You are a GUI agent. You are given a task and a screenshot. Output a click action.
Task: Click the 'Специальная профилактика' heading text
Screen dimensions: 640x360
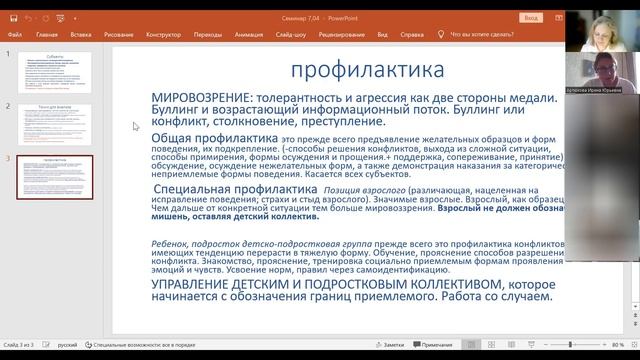pyautogui.click(x=235, y=189)
